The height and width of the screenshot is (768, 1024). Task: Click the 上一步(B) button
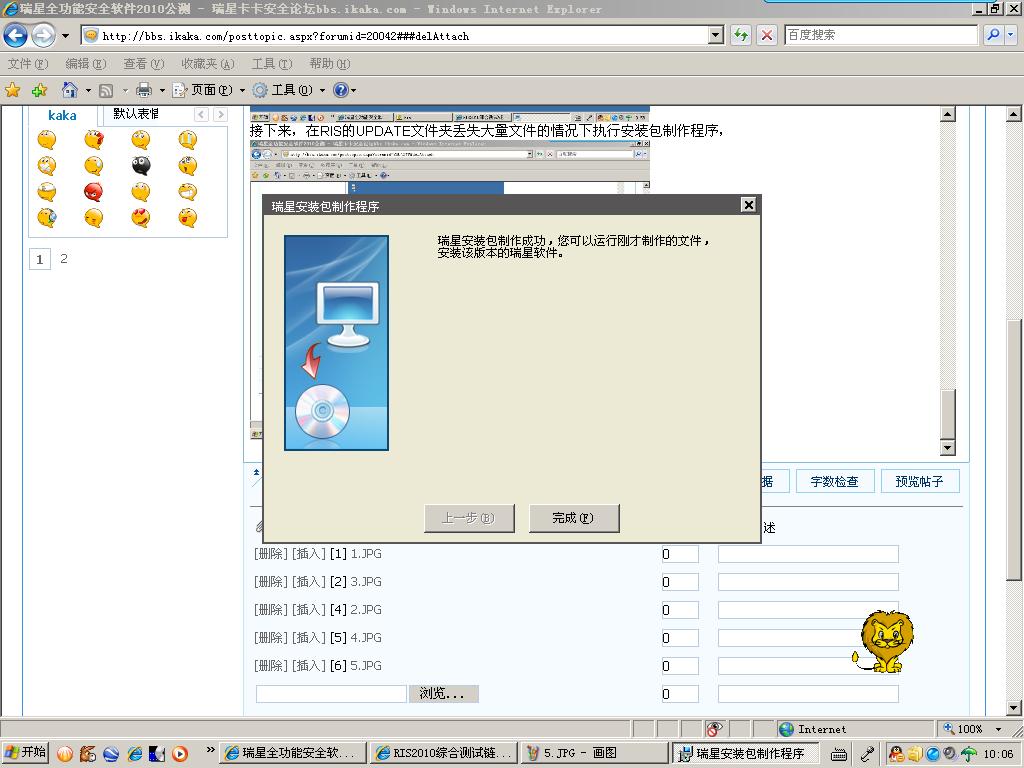469,518
